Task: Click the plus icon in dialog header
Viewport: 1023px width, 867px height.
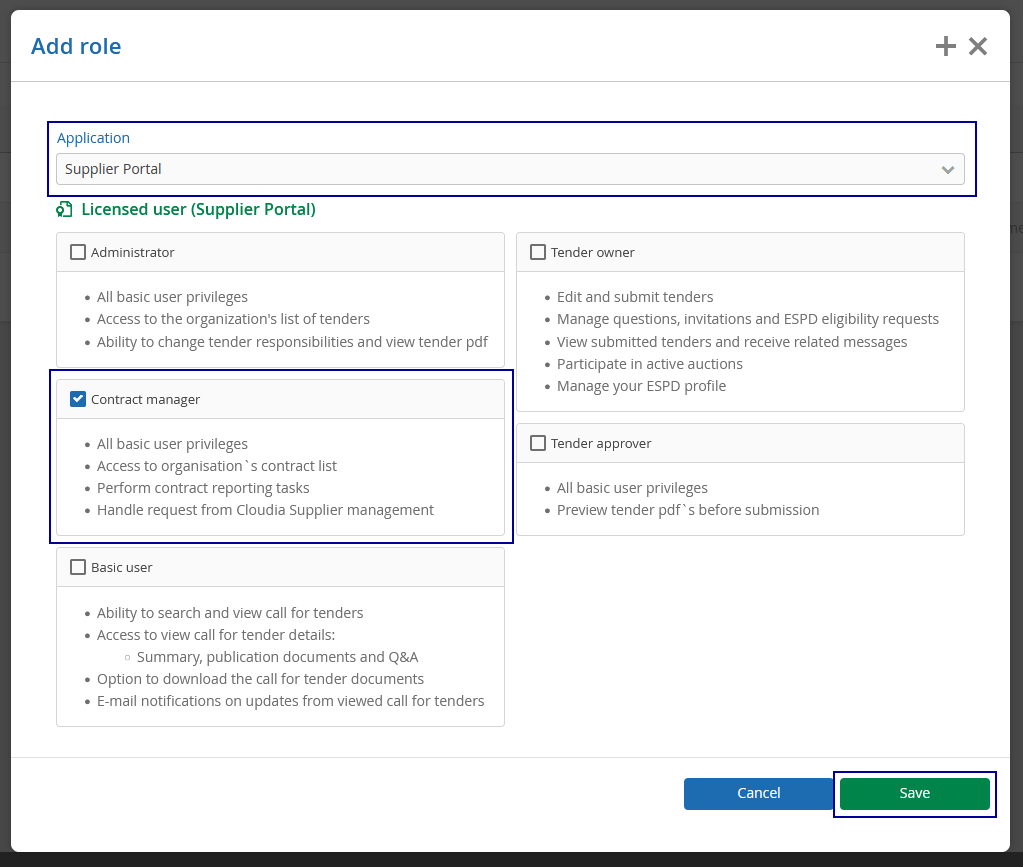Action: click(945, 46)
